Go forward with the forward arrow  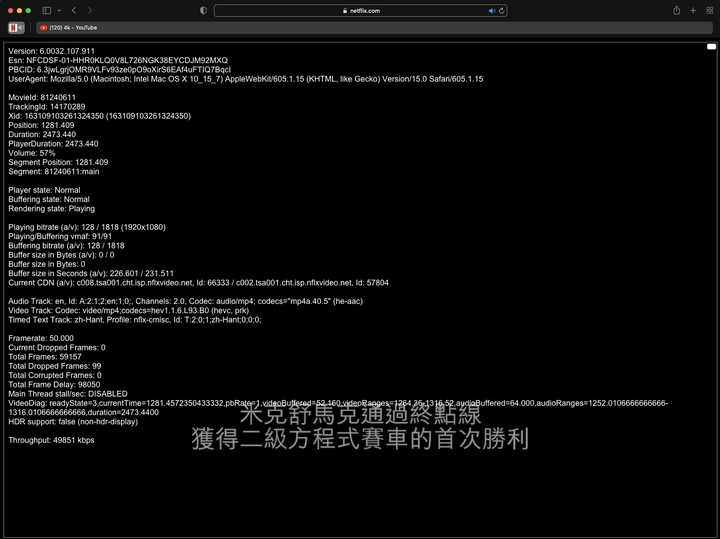(90, 11)
